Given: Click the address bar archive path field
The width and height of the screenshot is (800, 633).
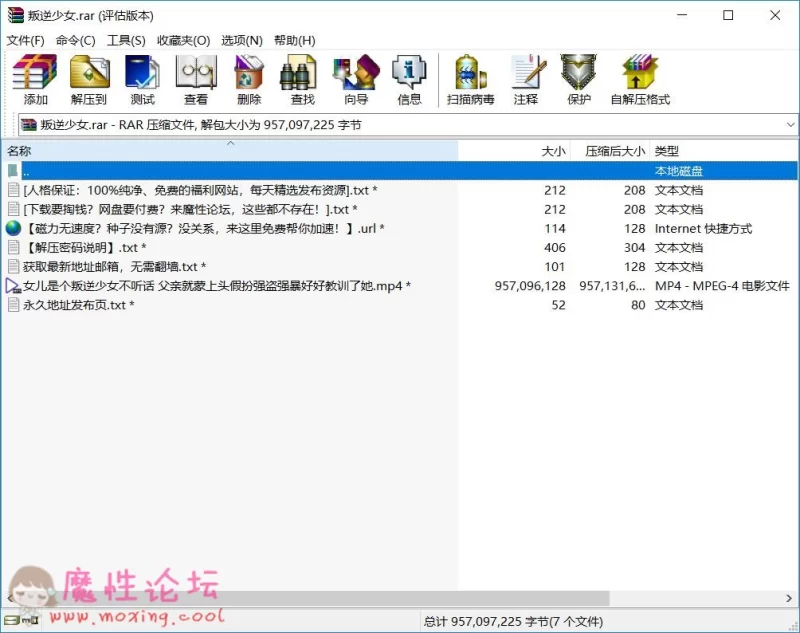Looking at the screenshot, I should pyautogui.click(x=407, y=125).
